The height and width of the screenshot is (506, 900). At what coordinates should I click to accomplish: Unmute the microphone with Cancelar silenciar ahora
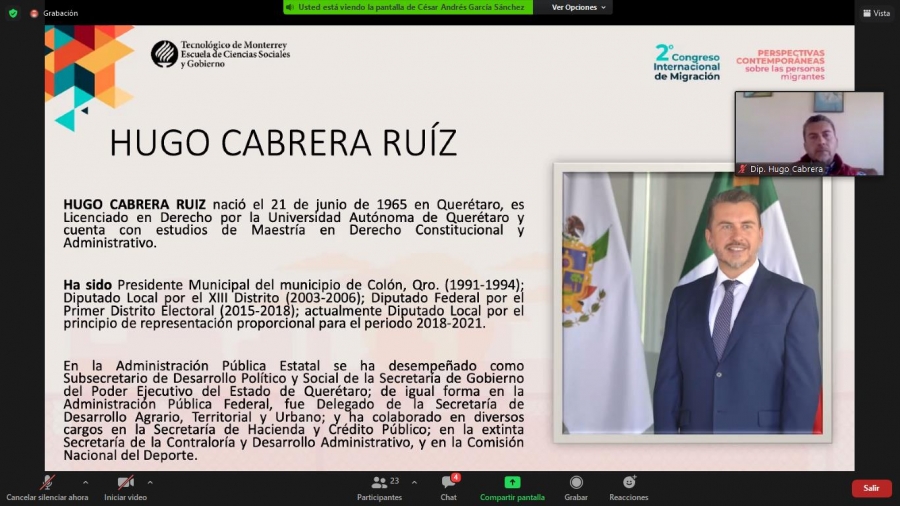click(47, 483)
